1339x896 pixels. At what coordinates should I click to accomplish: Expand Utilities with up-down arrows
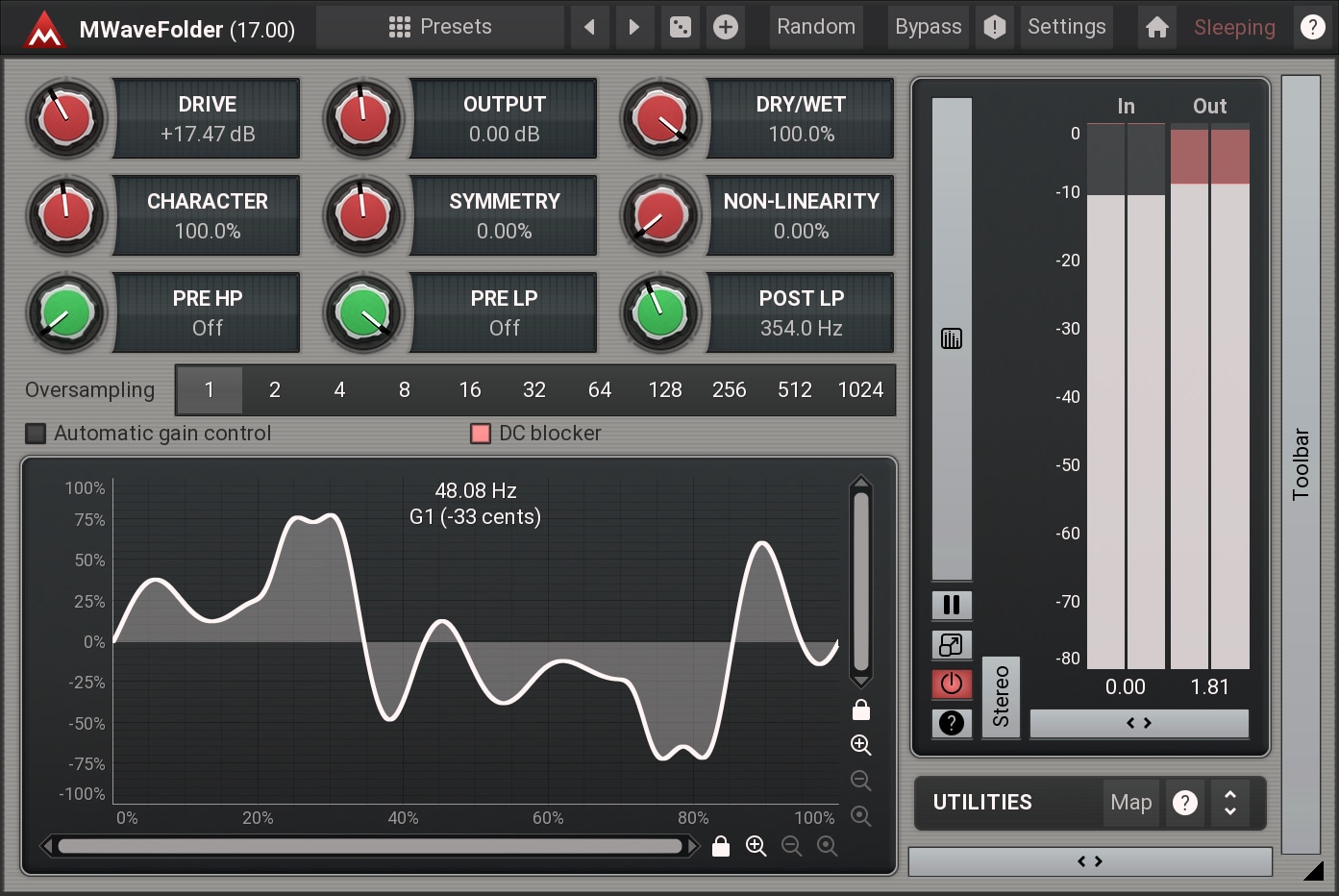1229,803
